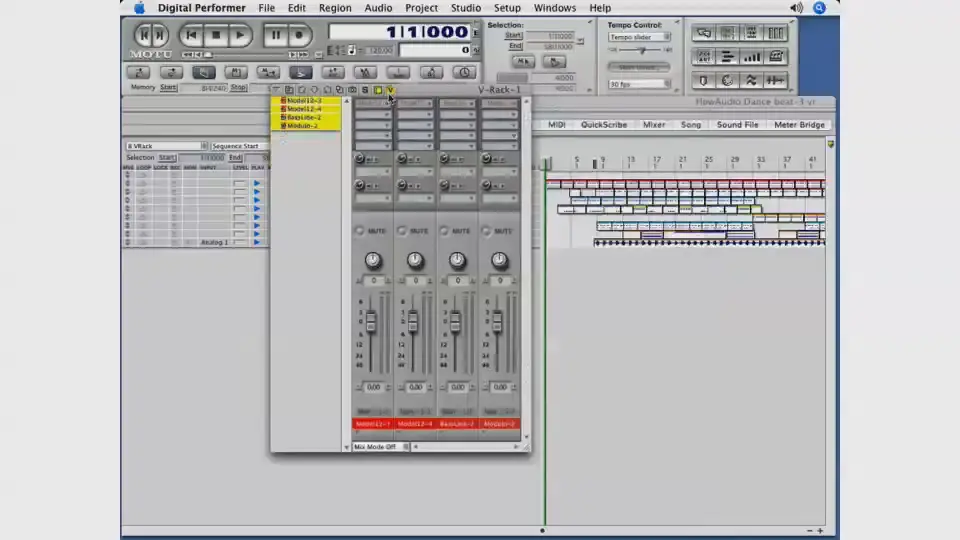The width and height of the screenshot is (960, 540).
Task: Click the bar 17 marker in timeline ruler
Action: click(656, 161)
